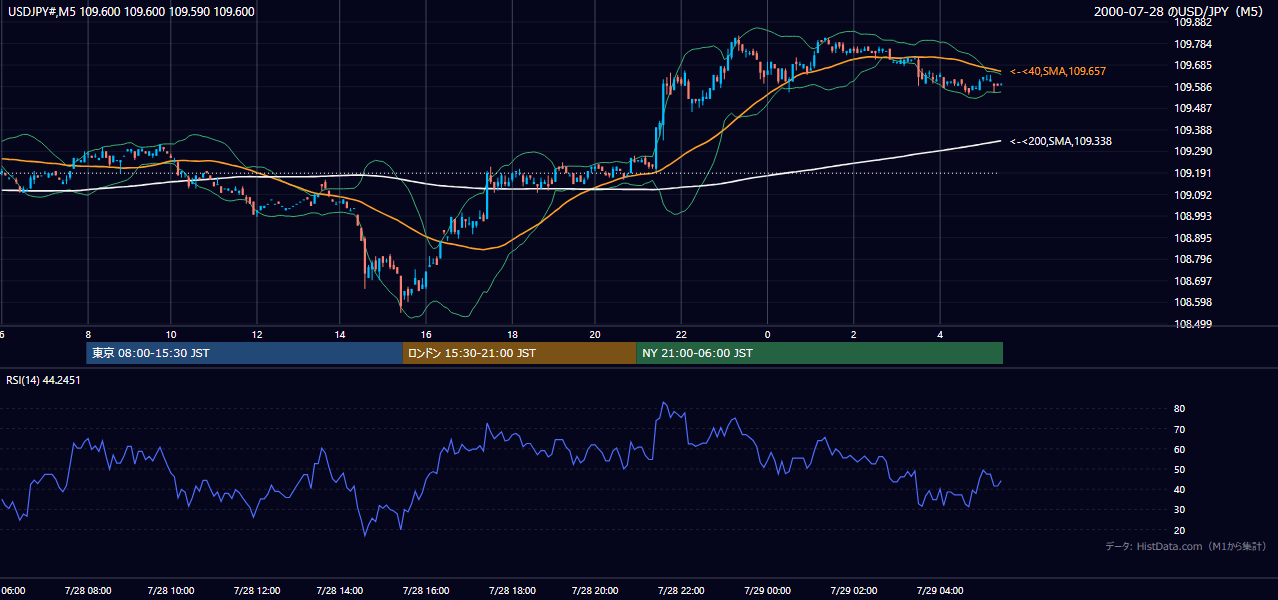
Task: Click the bottom date label 7/28 14:00
Action: [x=340, y=591]
